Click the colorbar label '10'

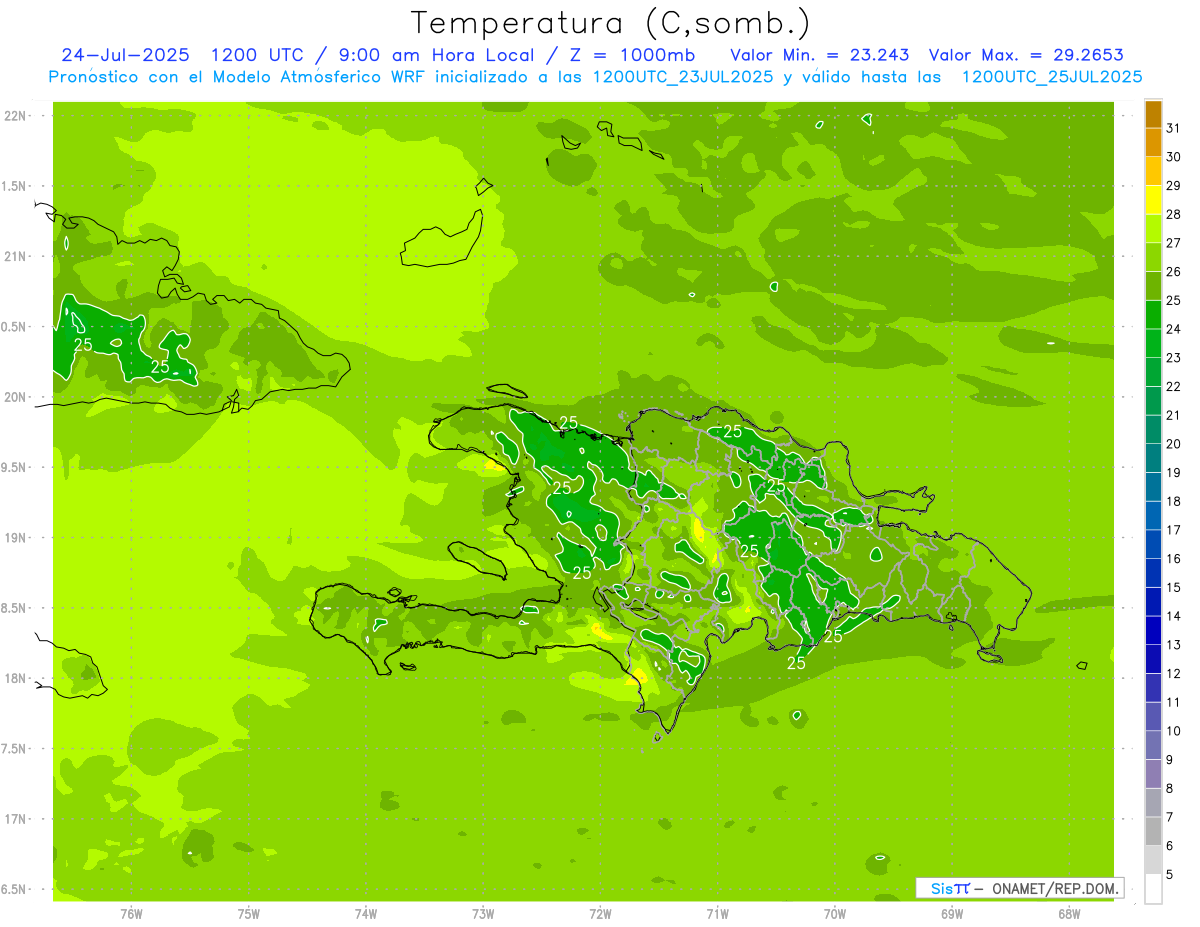pos(1174,731)
